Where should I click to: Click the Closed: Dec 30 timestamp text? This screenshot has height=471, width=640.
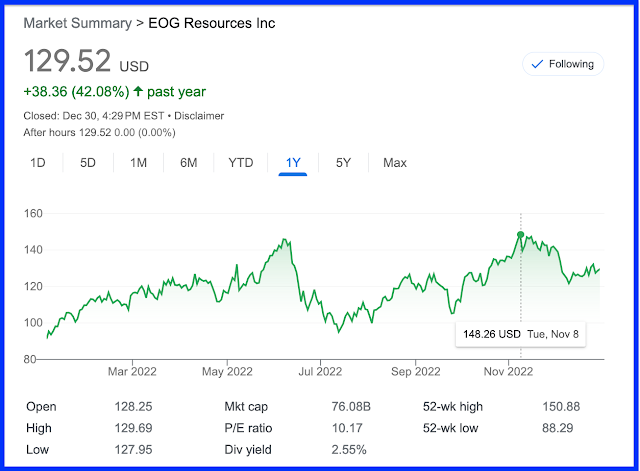[93, 116]
